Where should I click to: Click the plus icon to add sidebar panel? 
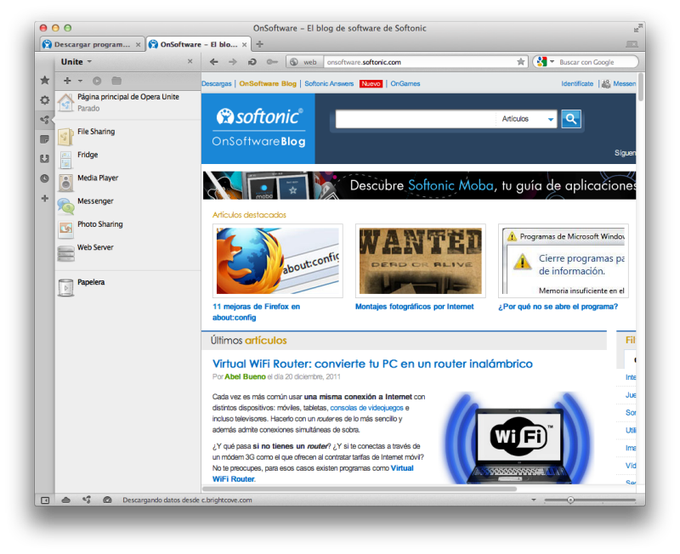tap(45, 198)
